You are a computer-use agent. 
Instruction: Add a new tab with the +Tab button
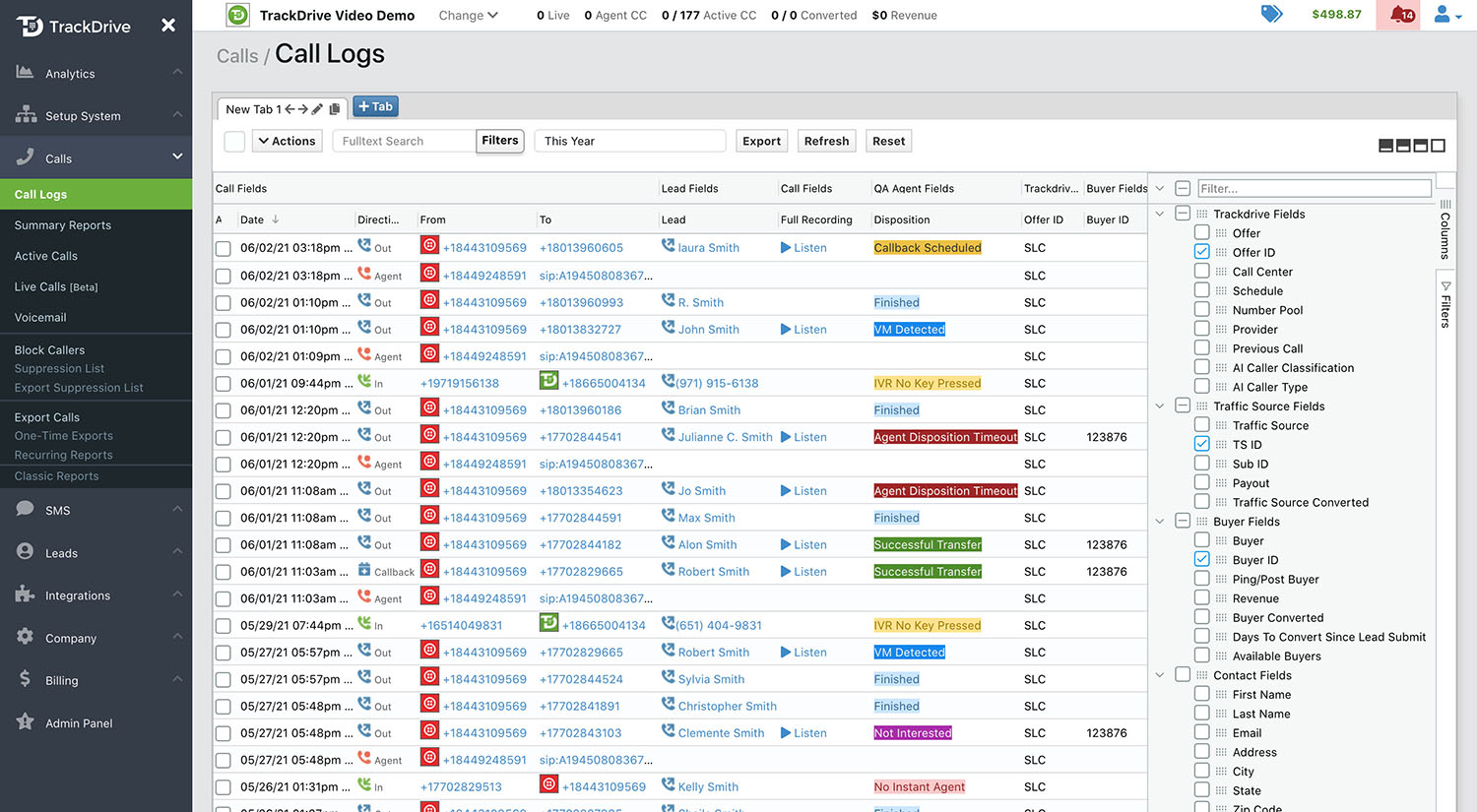[375, 106]
